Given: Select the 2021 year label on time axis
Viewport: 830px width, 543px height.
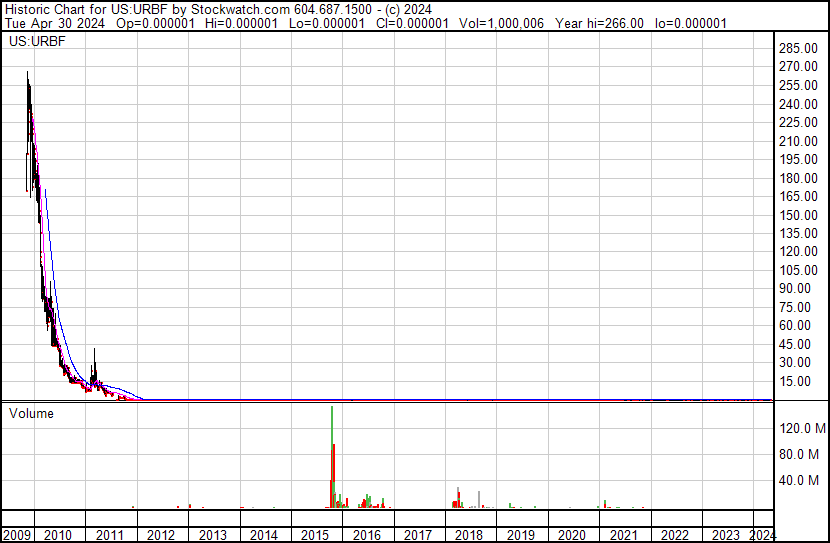Looking at the screenshot, I should pos(624,535).
